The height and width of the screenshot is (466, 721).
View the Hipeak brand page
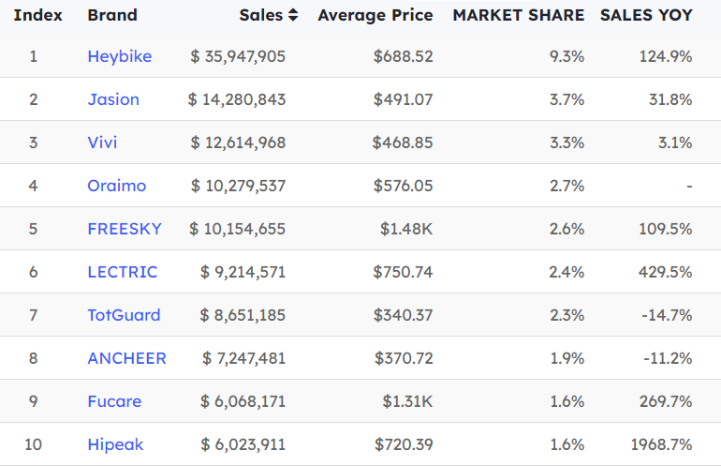[x=114, y=444]
